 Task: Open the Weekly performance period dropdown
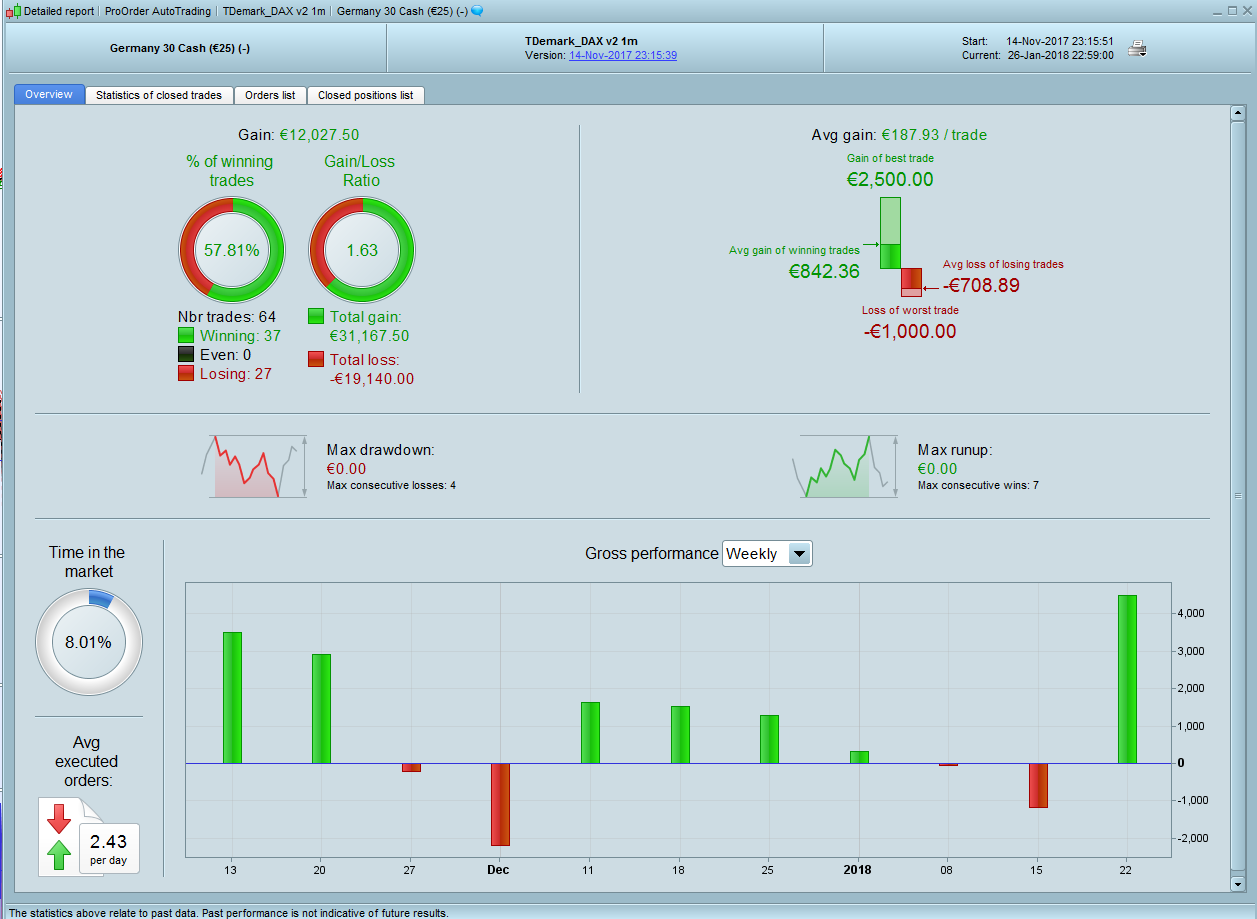[767, 553]
